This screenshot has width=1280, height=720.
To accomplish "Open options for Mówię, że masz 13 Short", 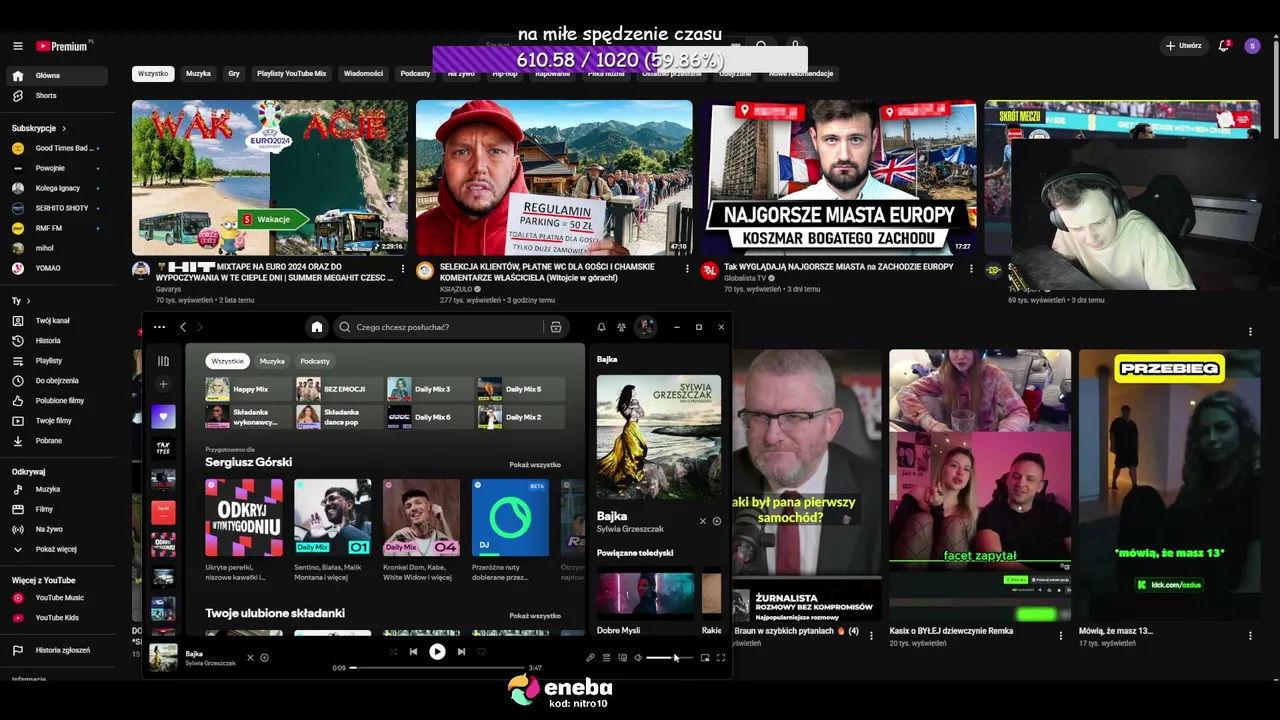I will (1250, 635).
